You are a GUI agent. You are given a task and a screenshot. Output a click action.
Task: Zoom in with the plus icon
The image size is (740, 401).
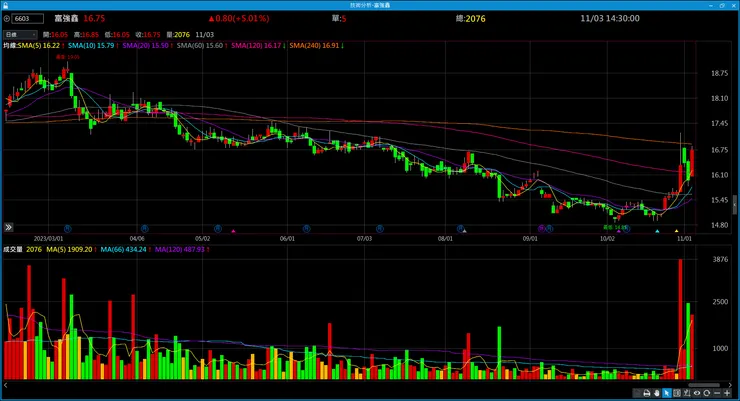pos(727,393)
